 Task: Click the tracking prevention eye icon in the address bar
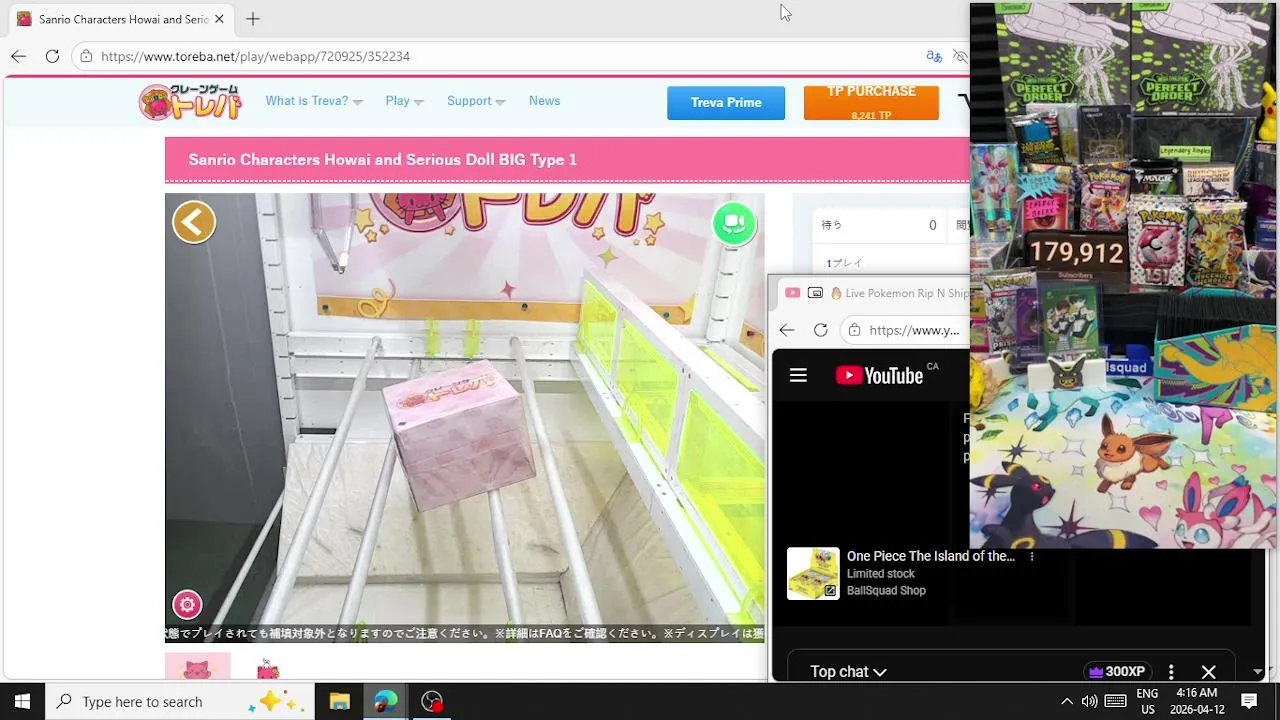(960, 56)
